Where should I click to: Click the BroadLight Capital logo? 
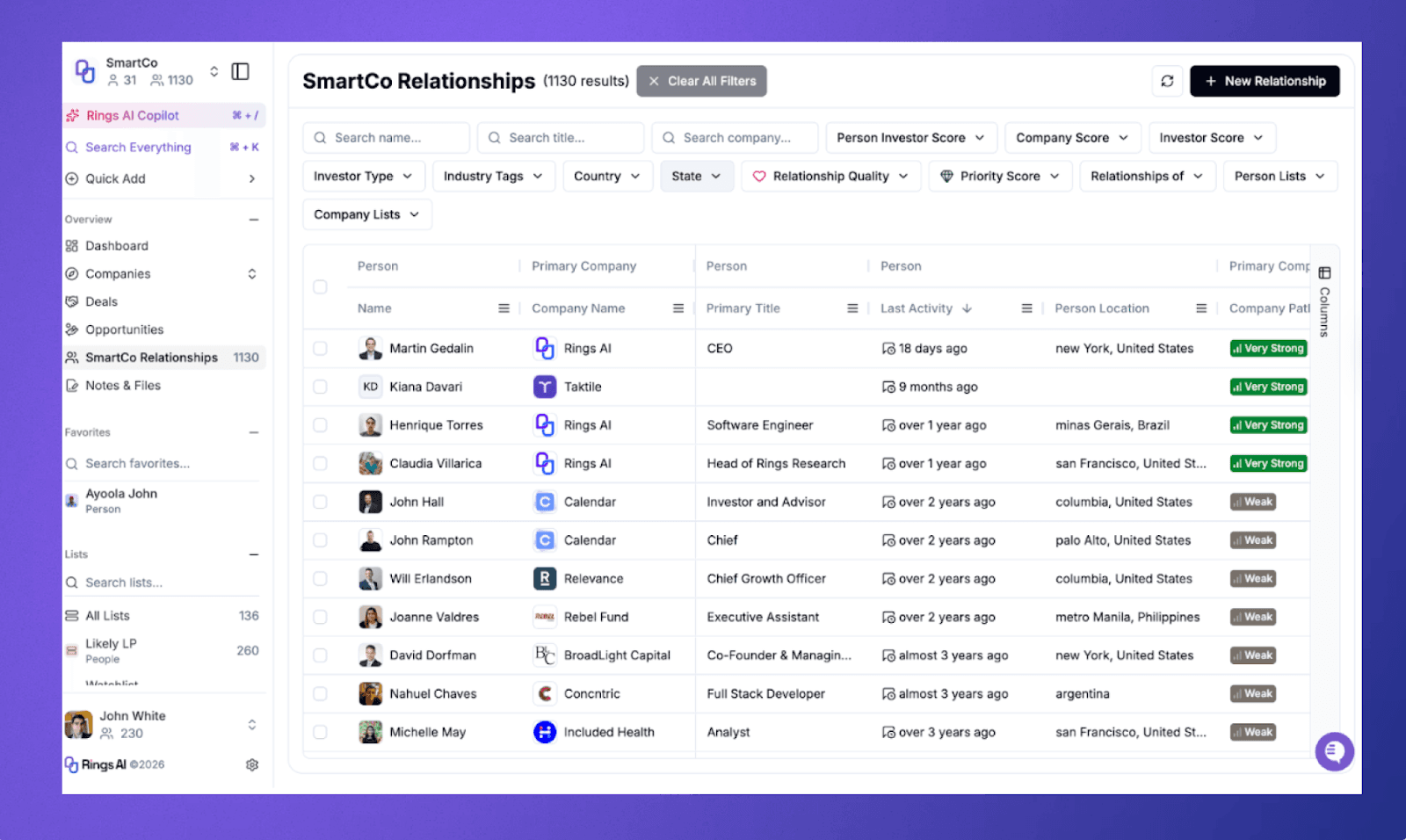(x=545, y=655)
